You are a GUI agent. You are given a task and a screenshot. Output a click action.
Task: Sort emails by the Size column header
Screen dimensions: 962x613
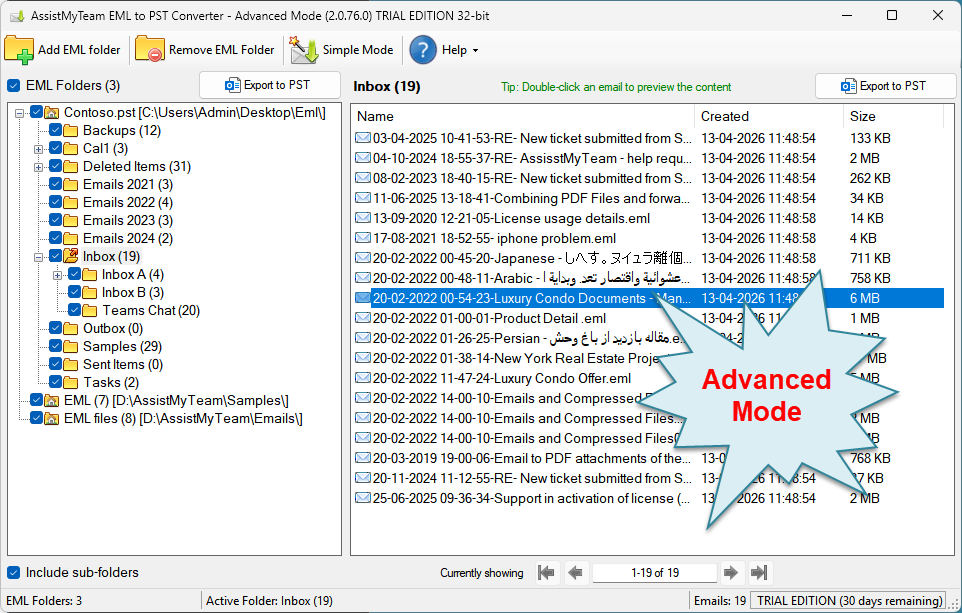(862, 116)
